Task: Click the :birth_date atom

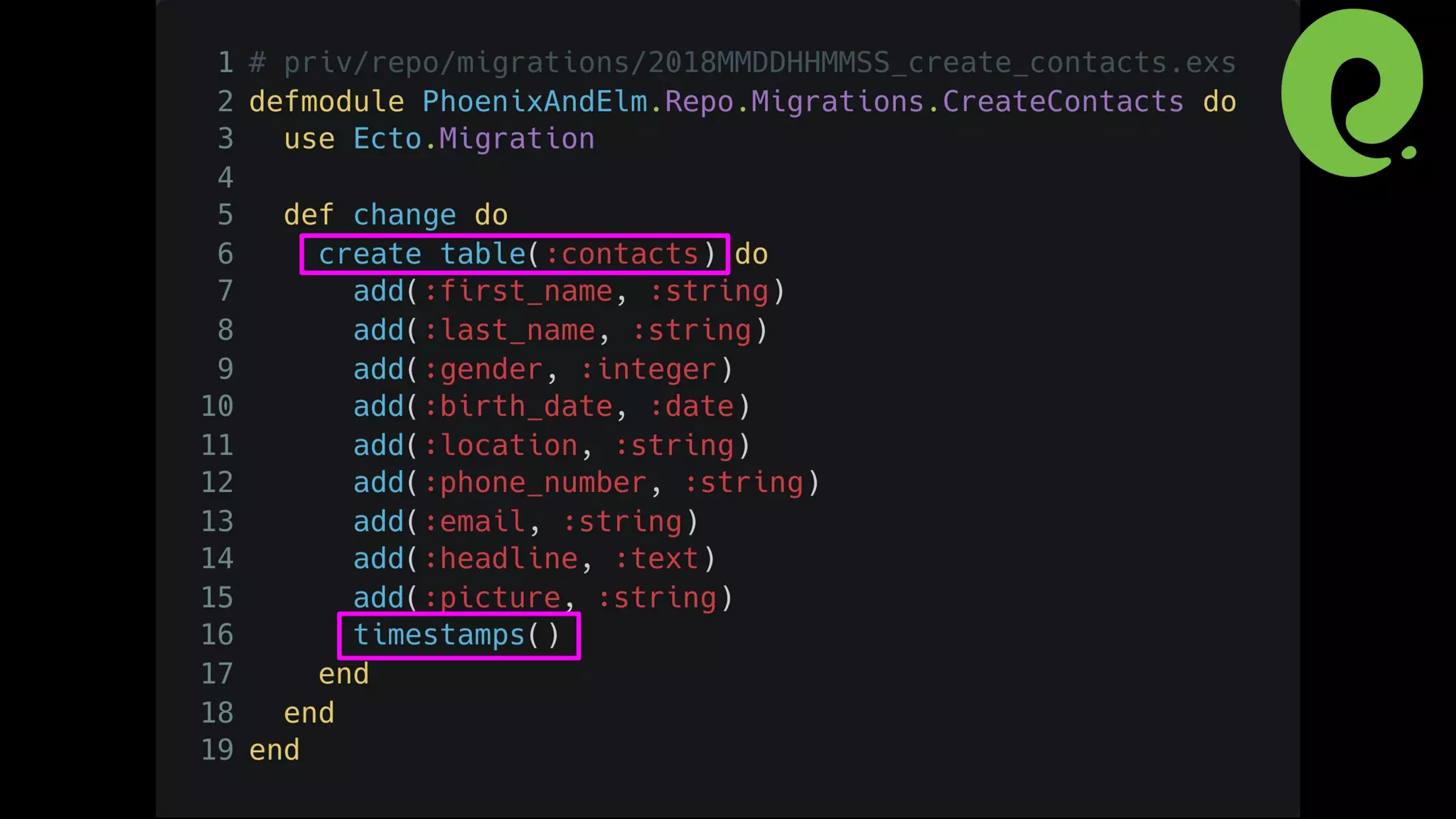Action: pos(518,407)
